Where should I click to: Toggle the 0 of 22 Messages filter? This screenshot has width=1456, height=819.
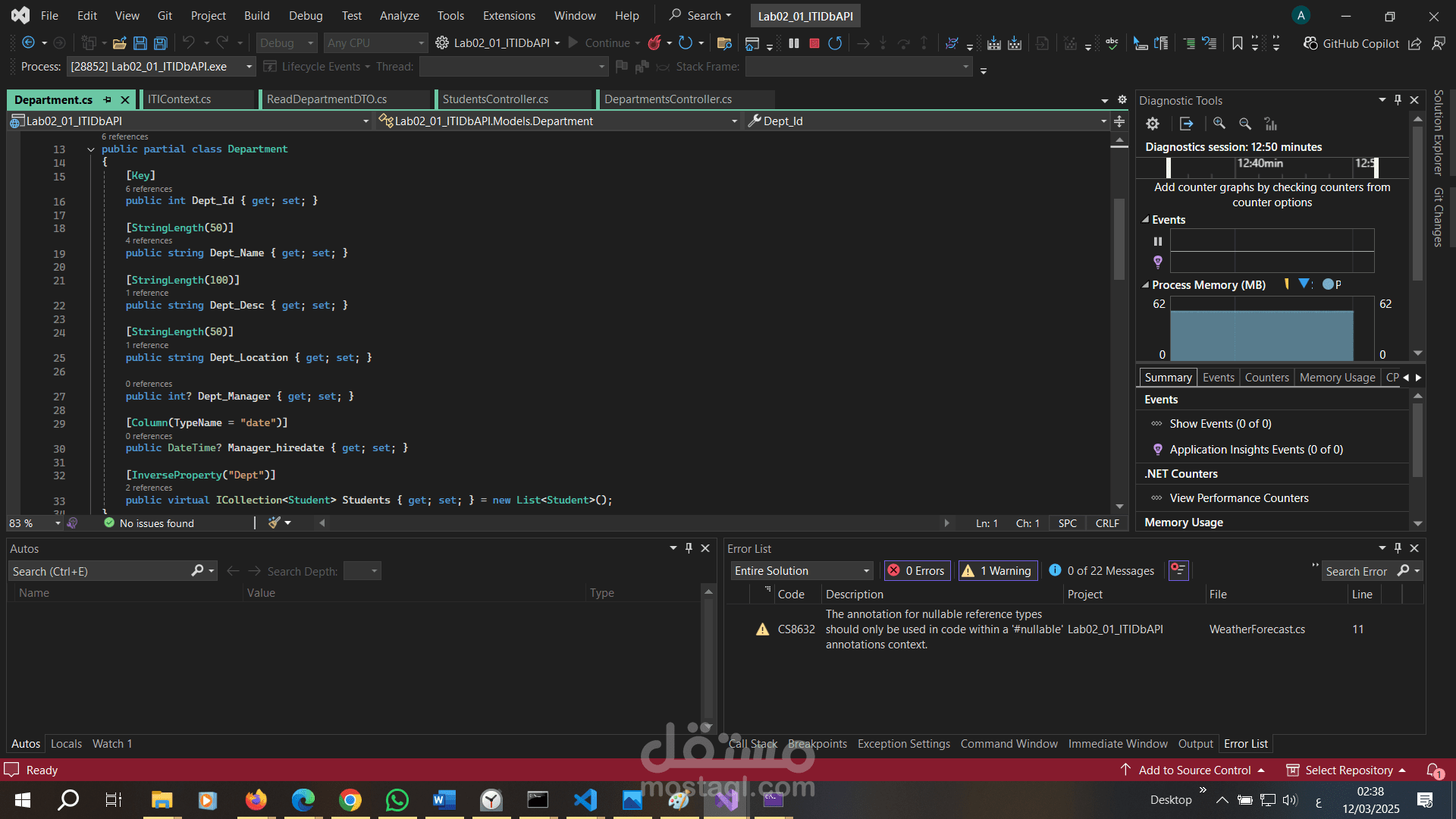pos(1101,571)
